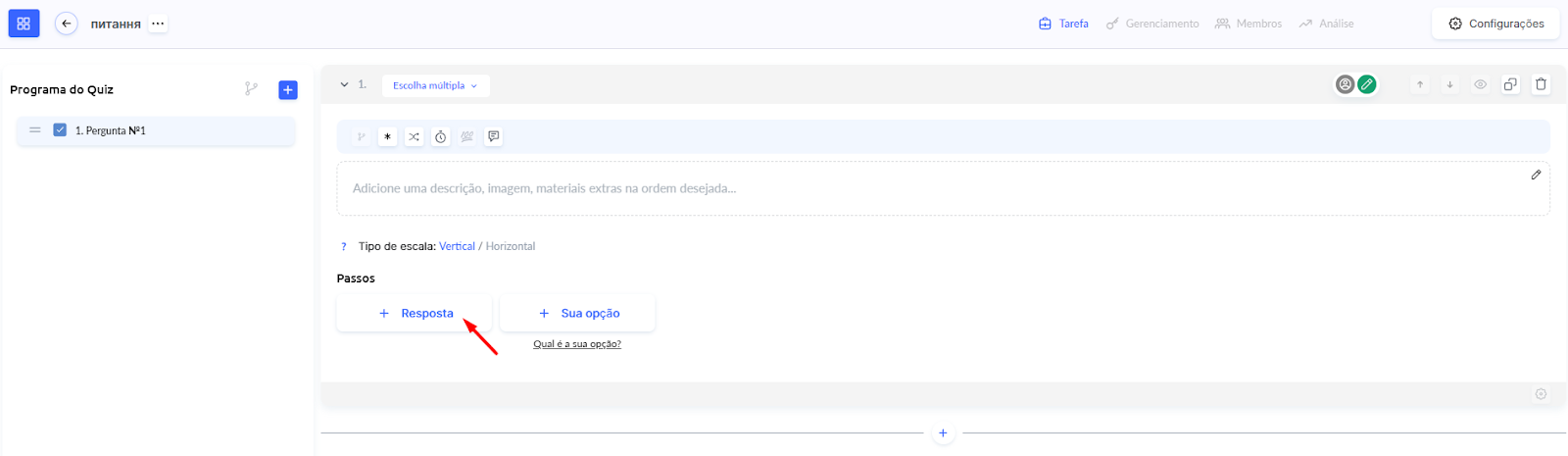The height and width of the screenshot is (456, 1568).
Task: Switch to the Gerenciamento tab
Action: (1152, 24)
